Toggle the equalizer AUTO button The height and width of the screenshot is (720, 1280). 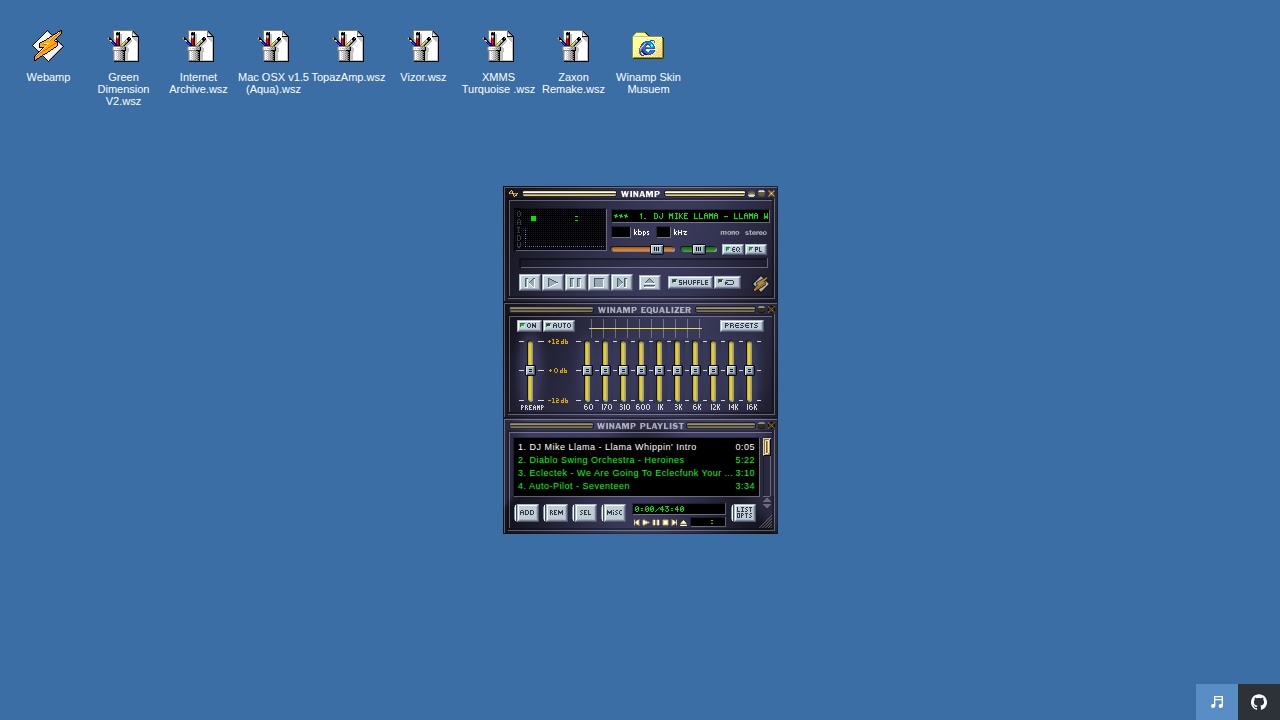pyautogui.click(x=559, y=326)
